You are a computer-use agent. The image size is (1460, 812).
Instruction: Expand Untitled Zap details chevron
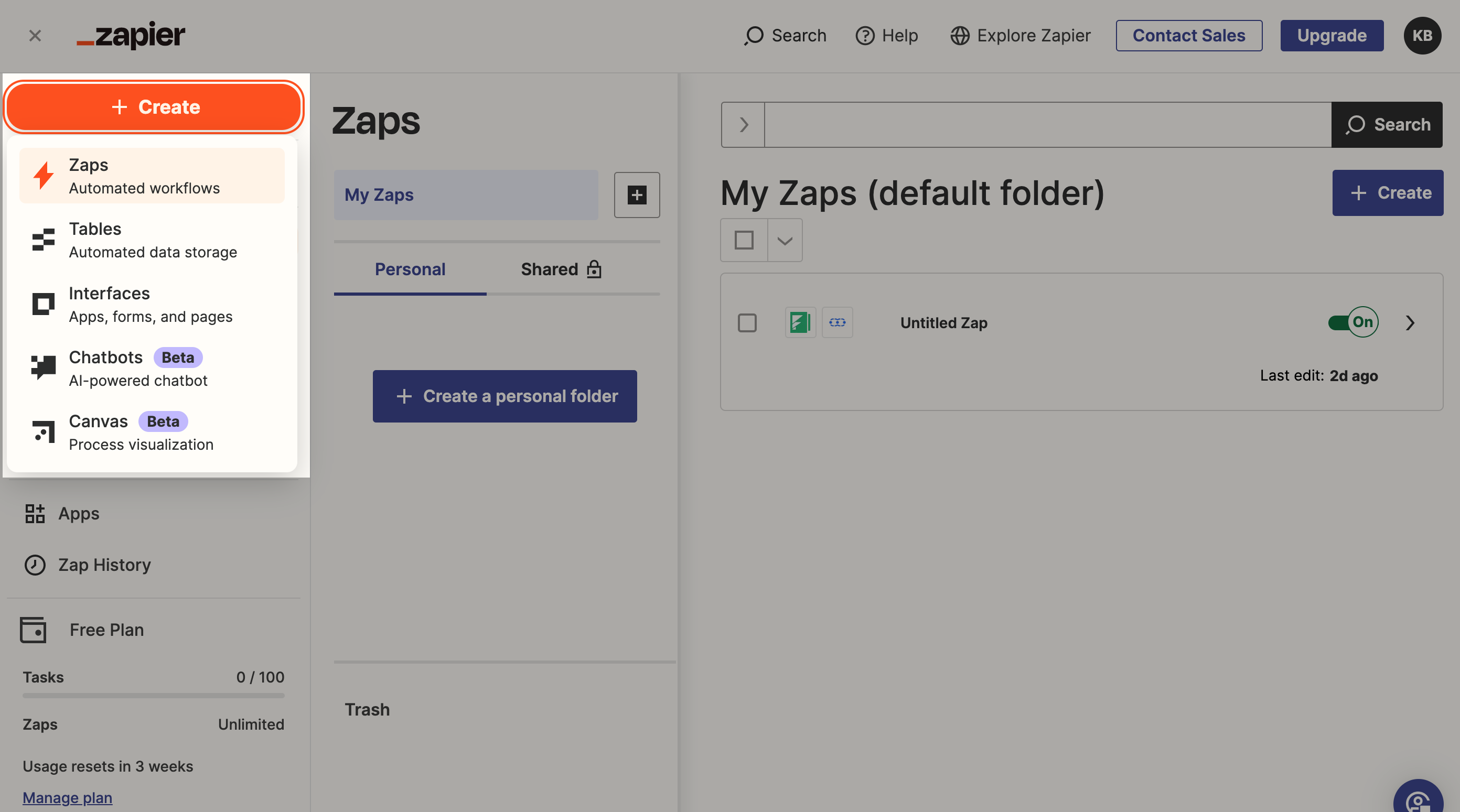click(1410, 323)
